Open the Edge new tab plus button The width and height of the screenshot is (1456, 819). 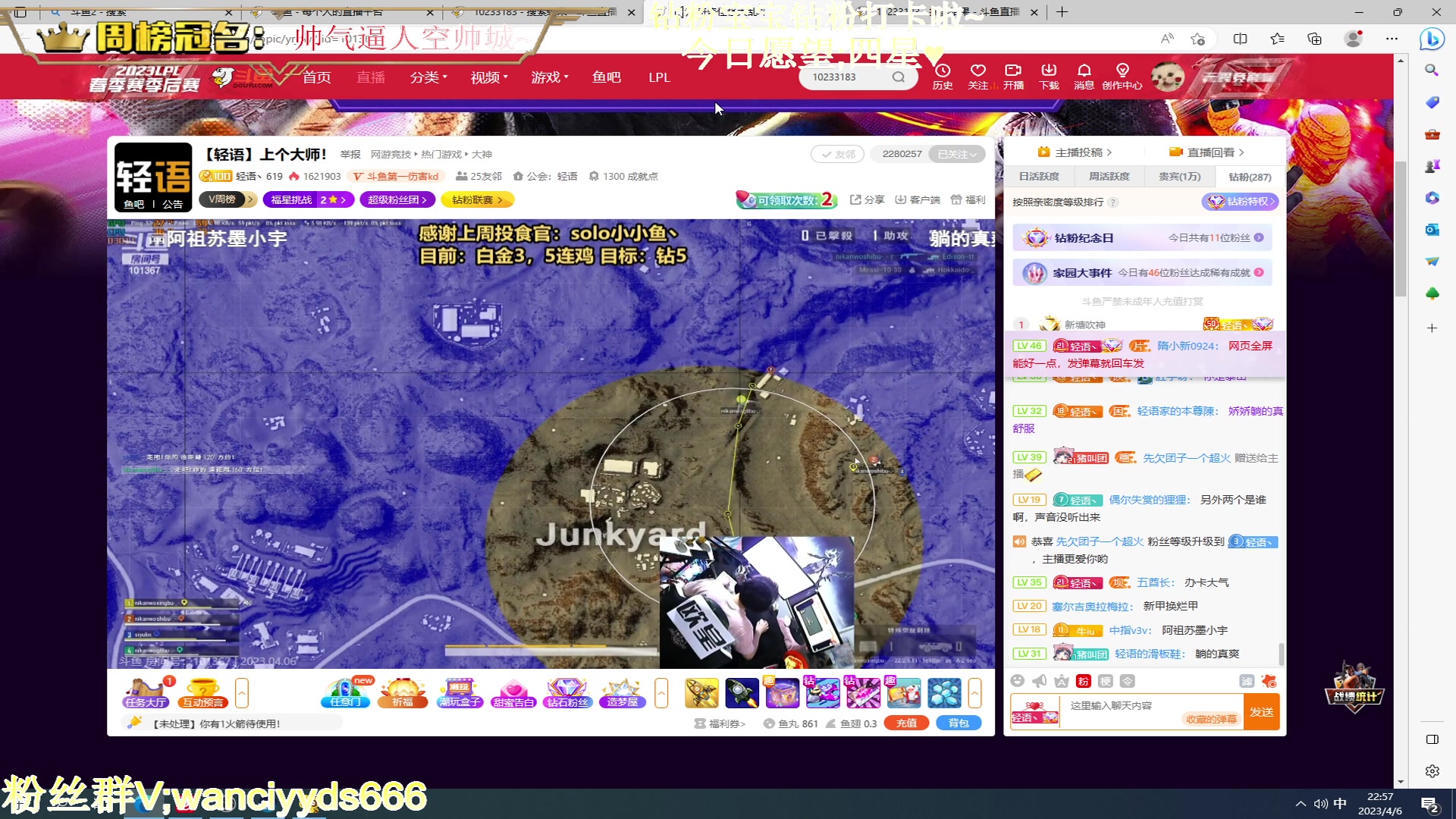[x=1062, y=11]
